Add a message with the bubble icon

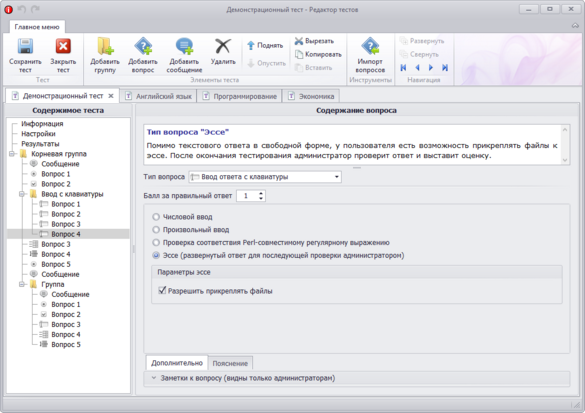tap(184, 47)
